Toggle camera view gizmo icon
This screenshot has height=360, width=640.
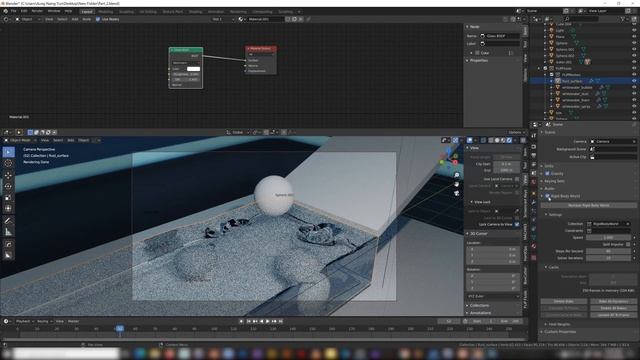point(456,193)
